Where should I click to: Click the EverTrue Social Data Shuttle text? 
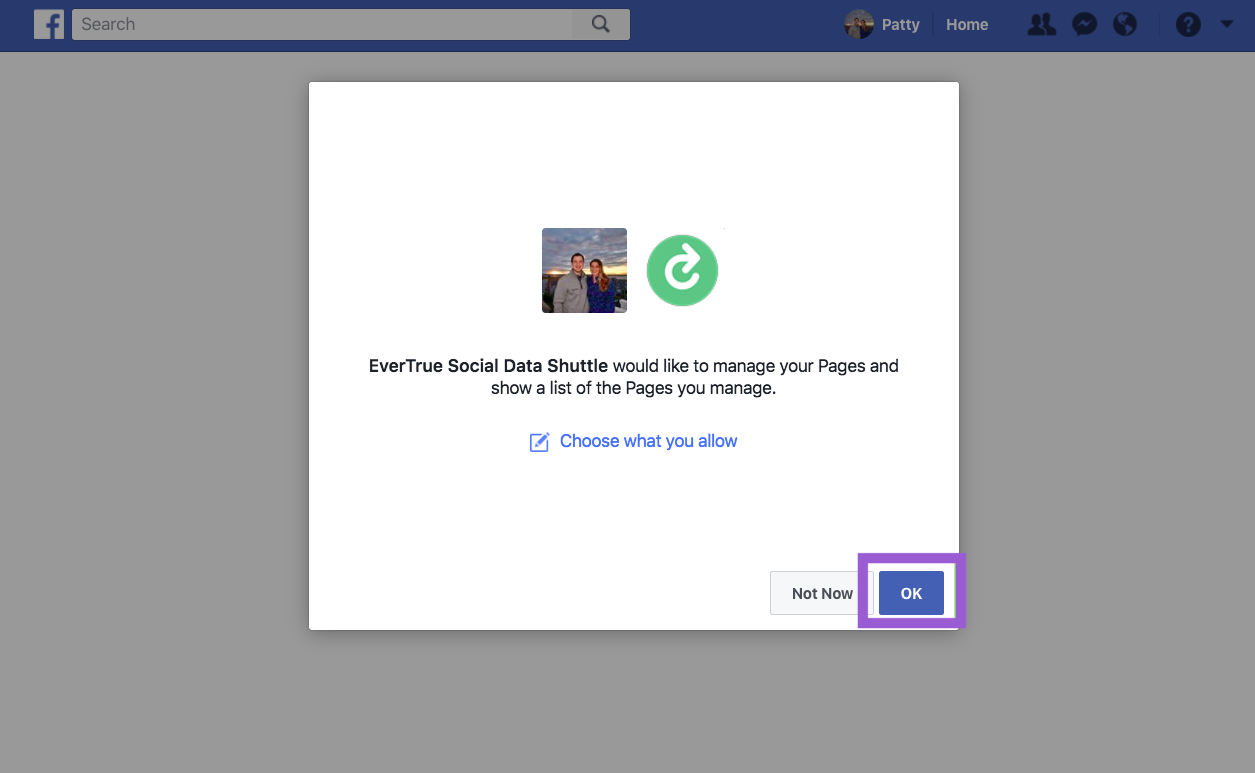tap(488, 366)
